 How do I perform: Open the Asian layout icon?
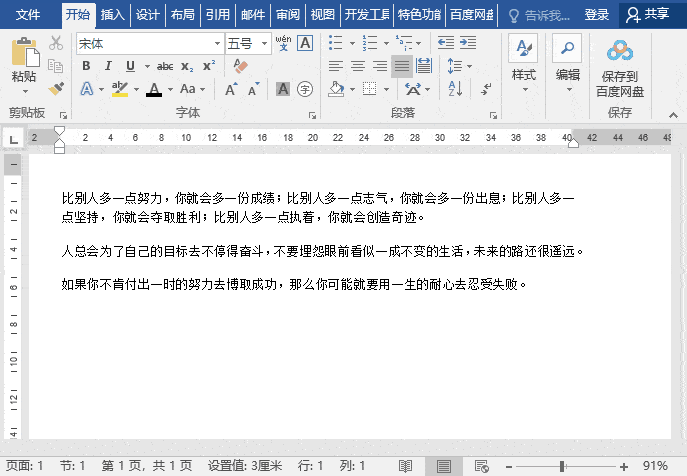[413, 89]
